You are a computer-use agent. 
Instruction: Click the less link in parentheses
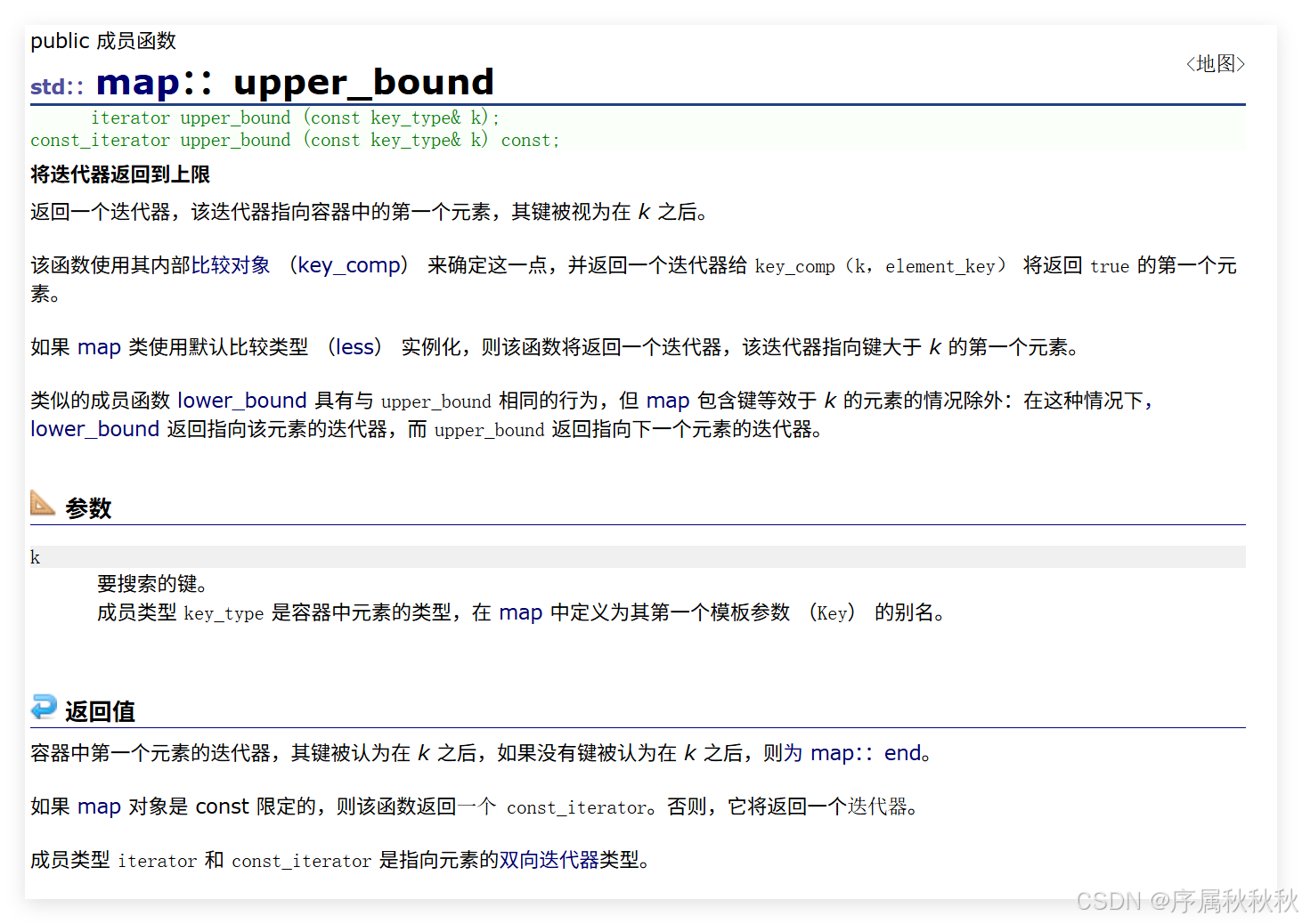coord(354,346)
